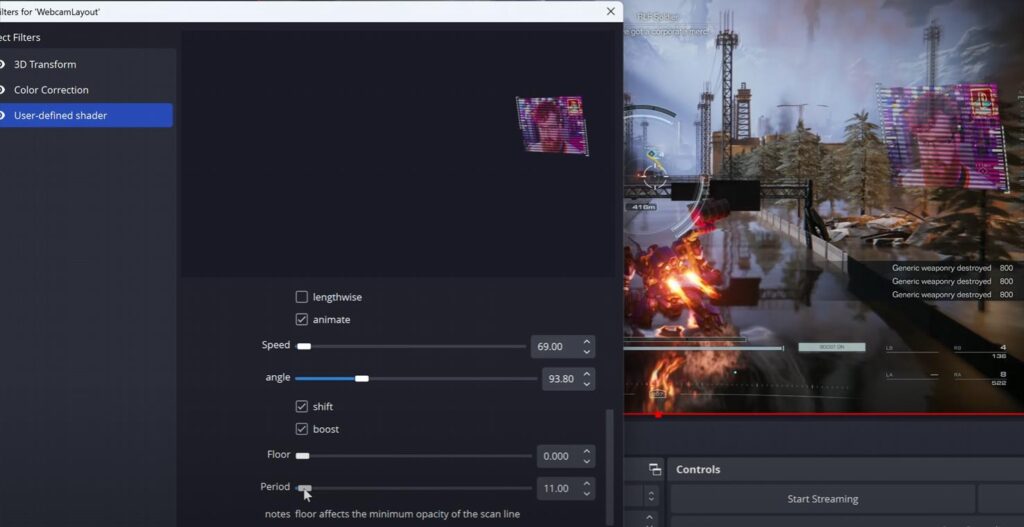The image size is (1024, 527).
Task: Click the webcam overlay in OBS main preview
Action: 942,136
